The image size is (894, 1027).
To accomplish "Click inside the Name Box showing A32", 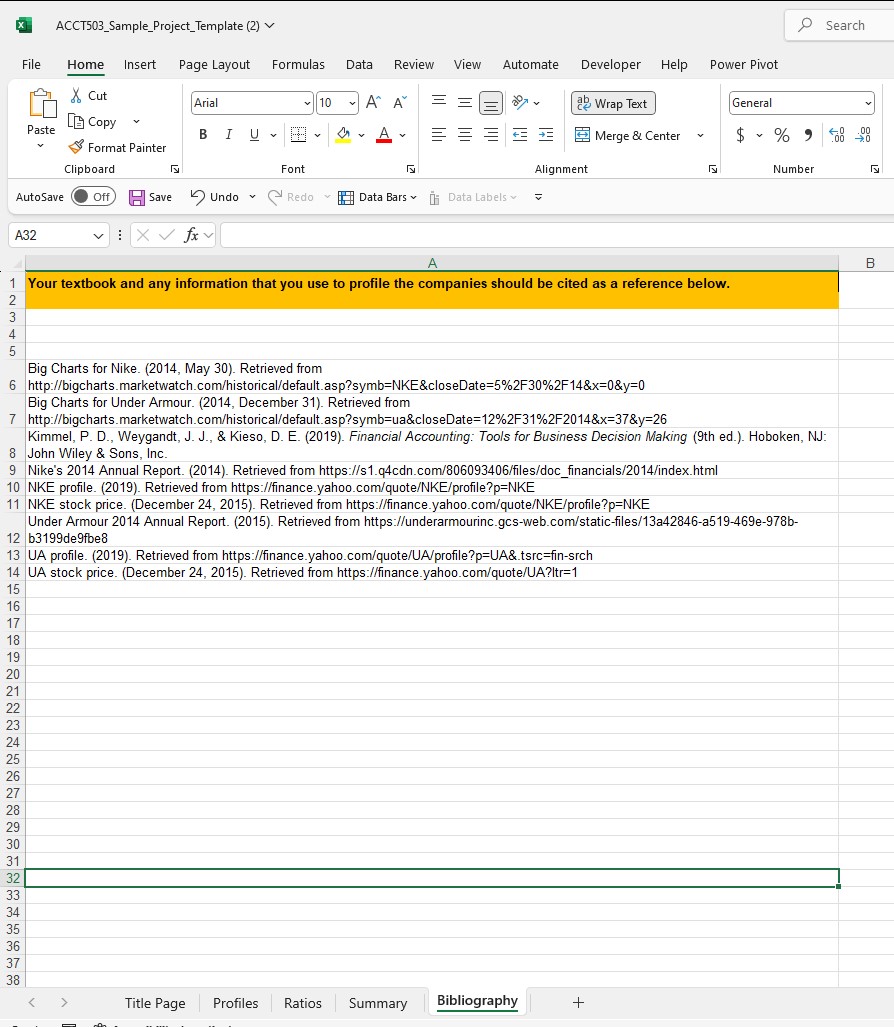I will (50, 234).
